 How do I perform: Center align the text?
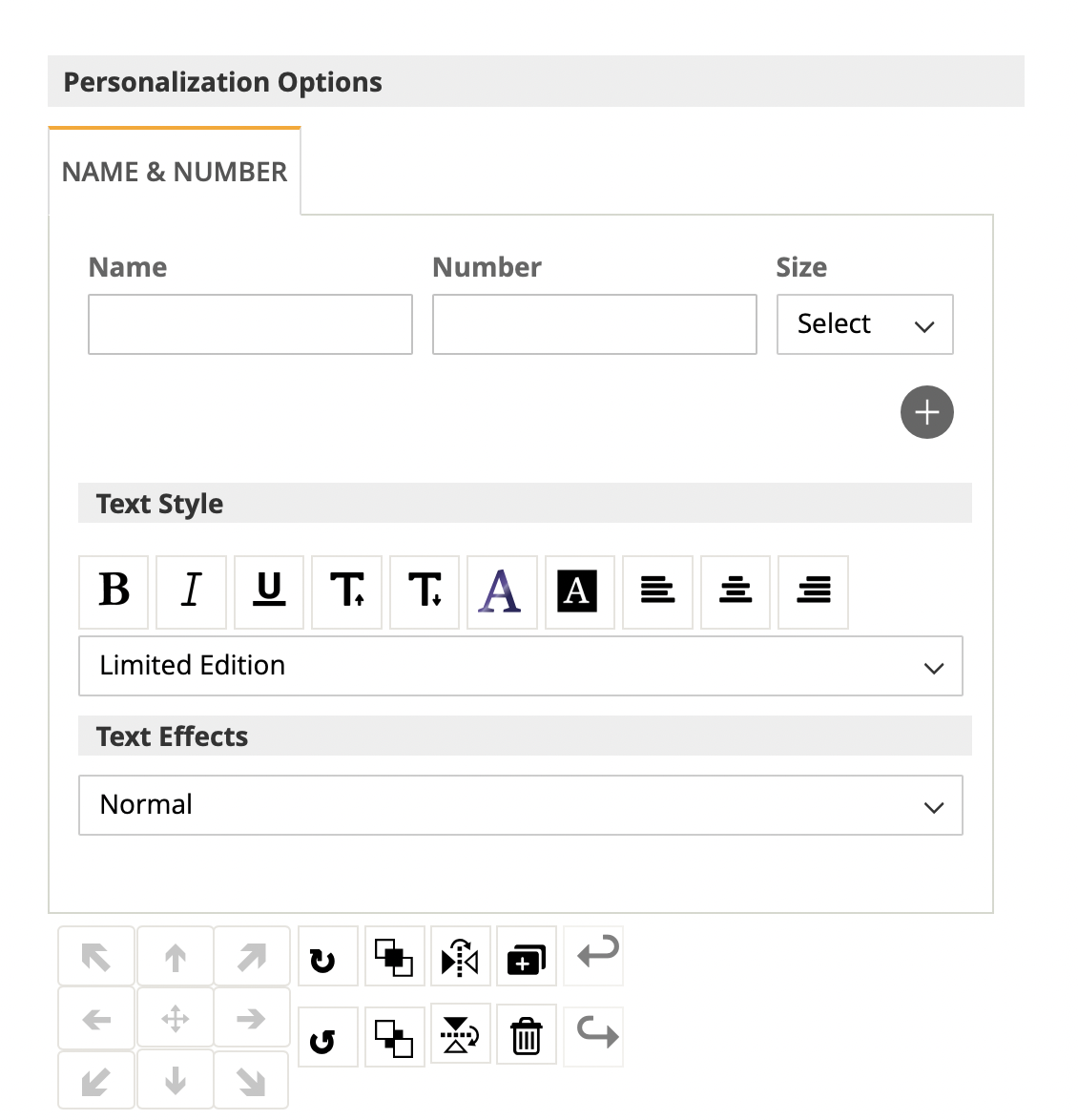(x=736, y=592)
